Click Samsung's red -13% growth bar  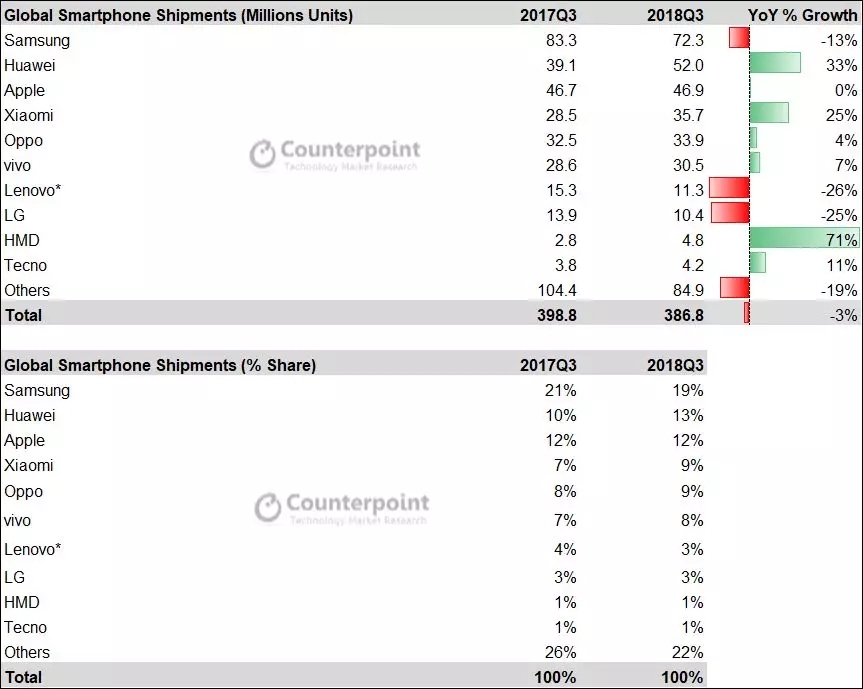[739, 39]
